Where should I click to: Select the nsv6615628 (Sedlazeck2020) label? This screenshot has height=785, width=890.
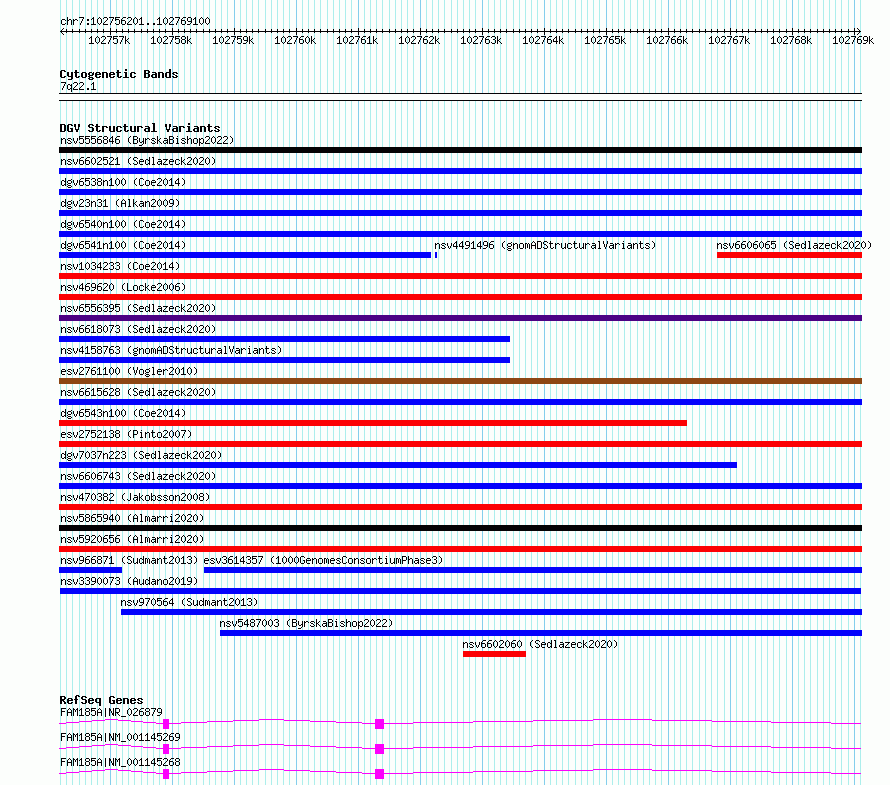click(x=138, y=392)
